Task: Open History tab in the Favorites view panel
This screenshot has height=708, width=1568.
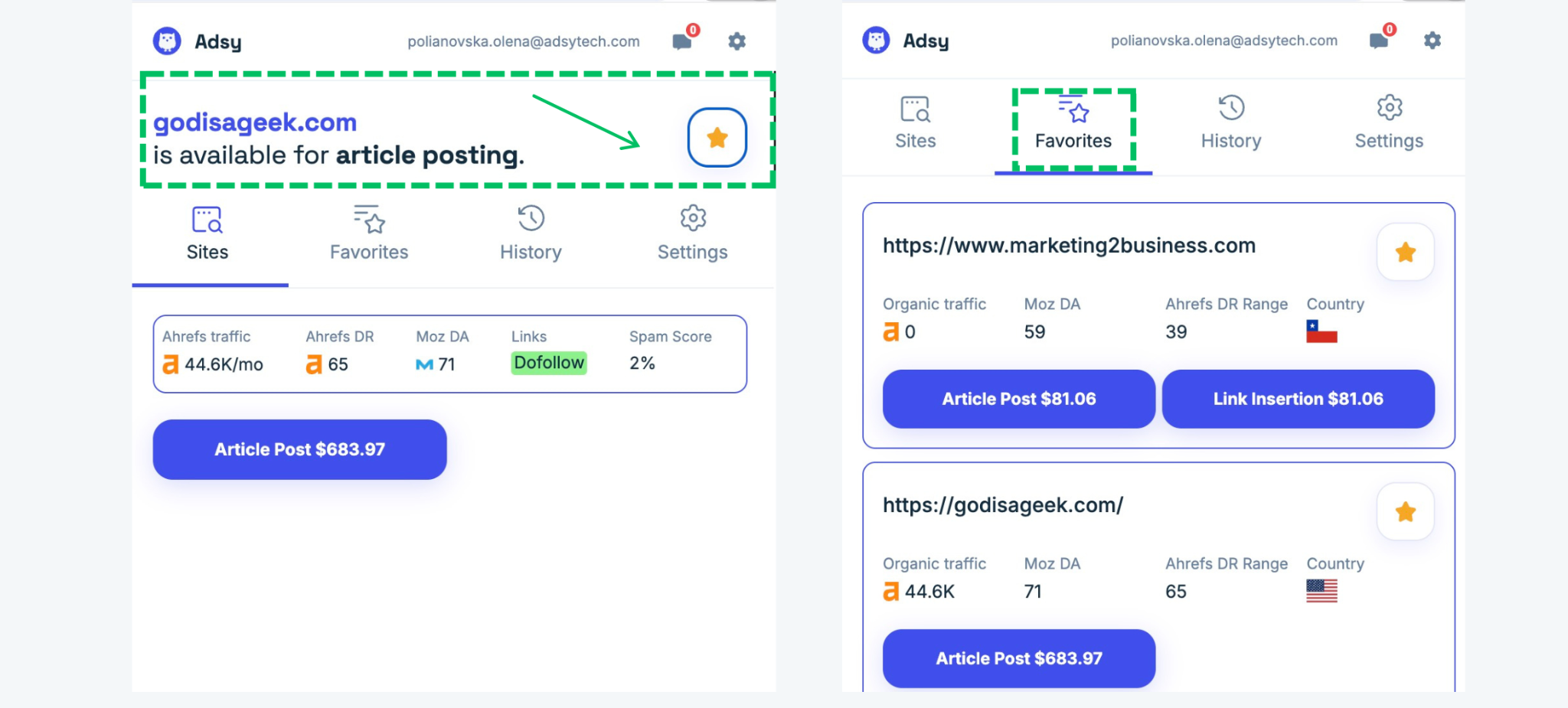Action: (1231, 123)
